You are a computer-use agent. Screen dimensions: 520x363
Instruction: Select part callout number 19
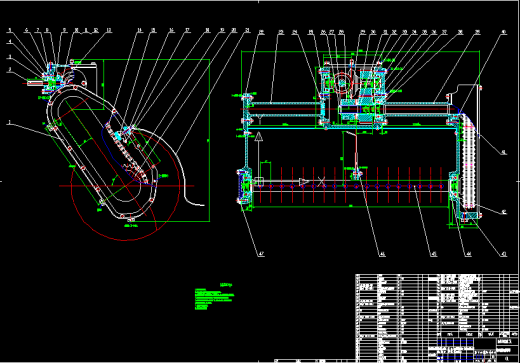[222, 30]
